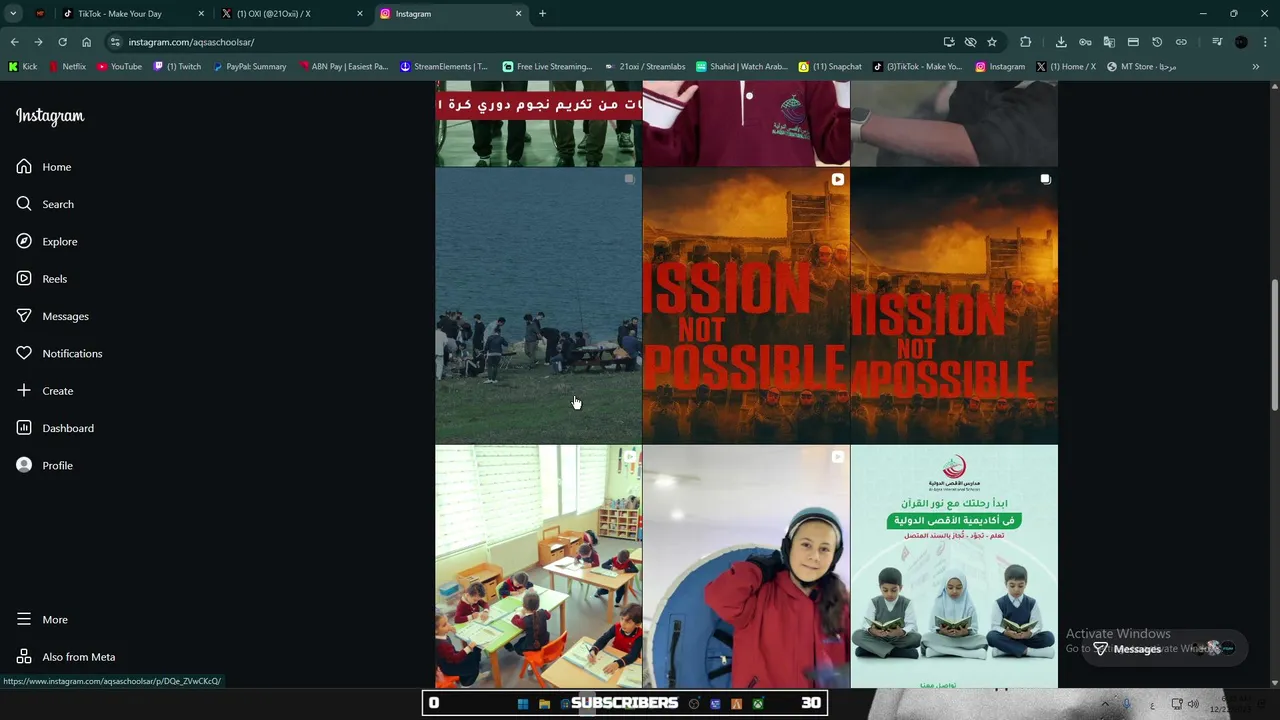
Task: Open the media controls music icon
Action: coord(1217,42)
